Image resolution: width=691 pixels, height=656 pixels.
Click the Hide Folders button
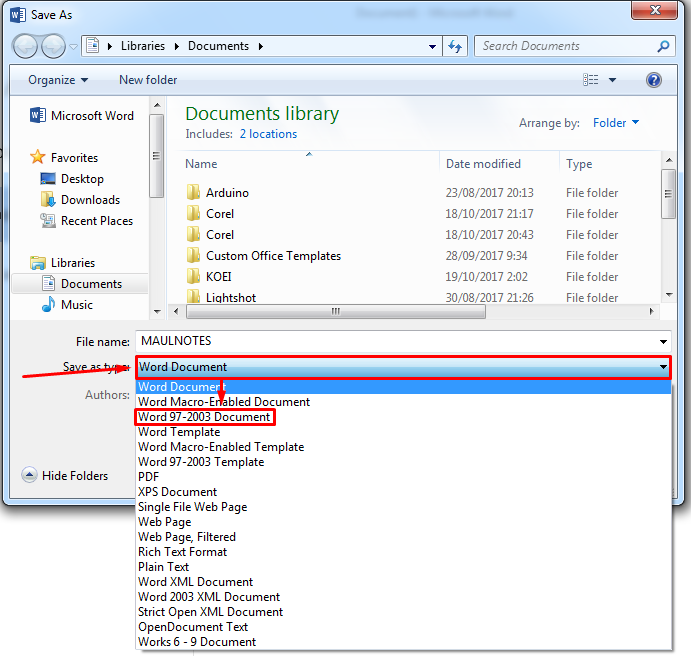(65, 475)
